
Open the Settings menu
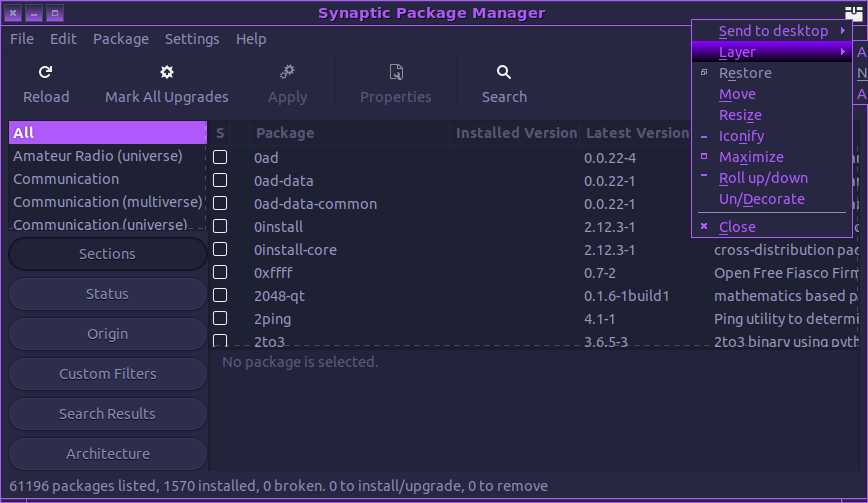(x=192, y=39)
